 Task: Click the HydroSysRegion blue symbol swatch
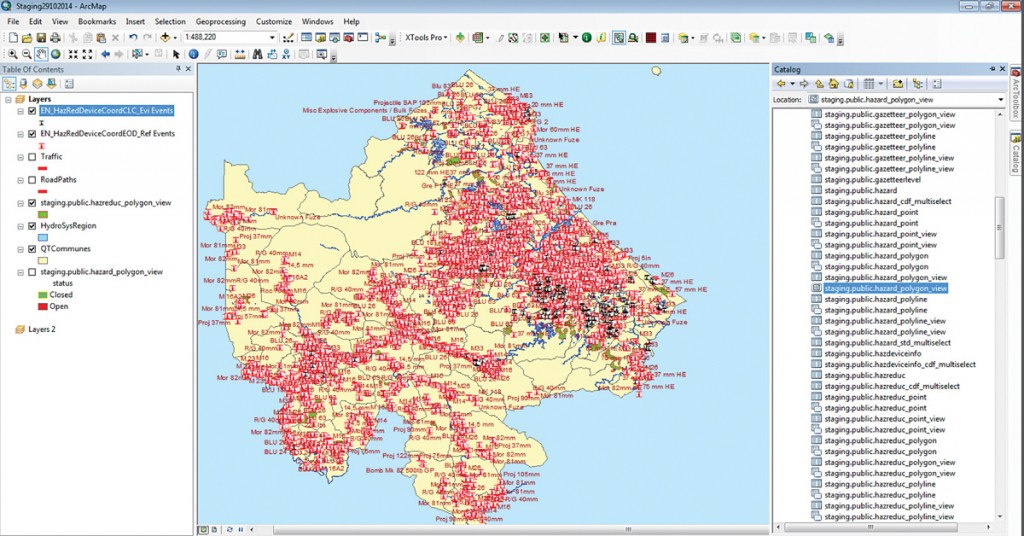coord(42,238)
